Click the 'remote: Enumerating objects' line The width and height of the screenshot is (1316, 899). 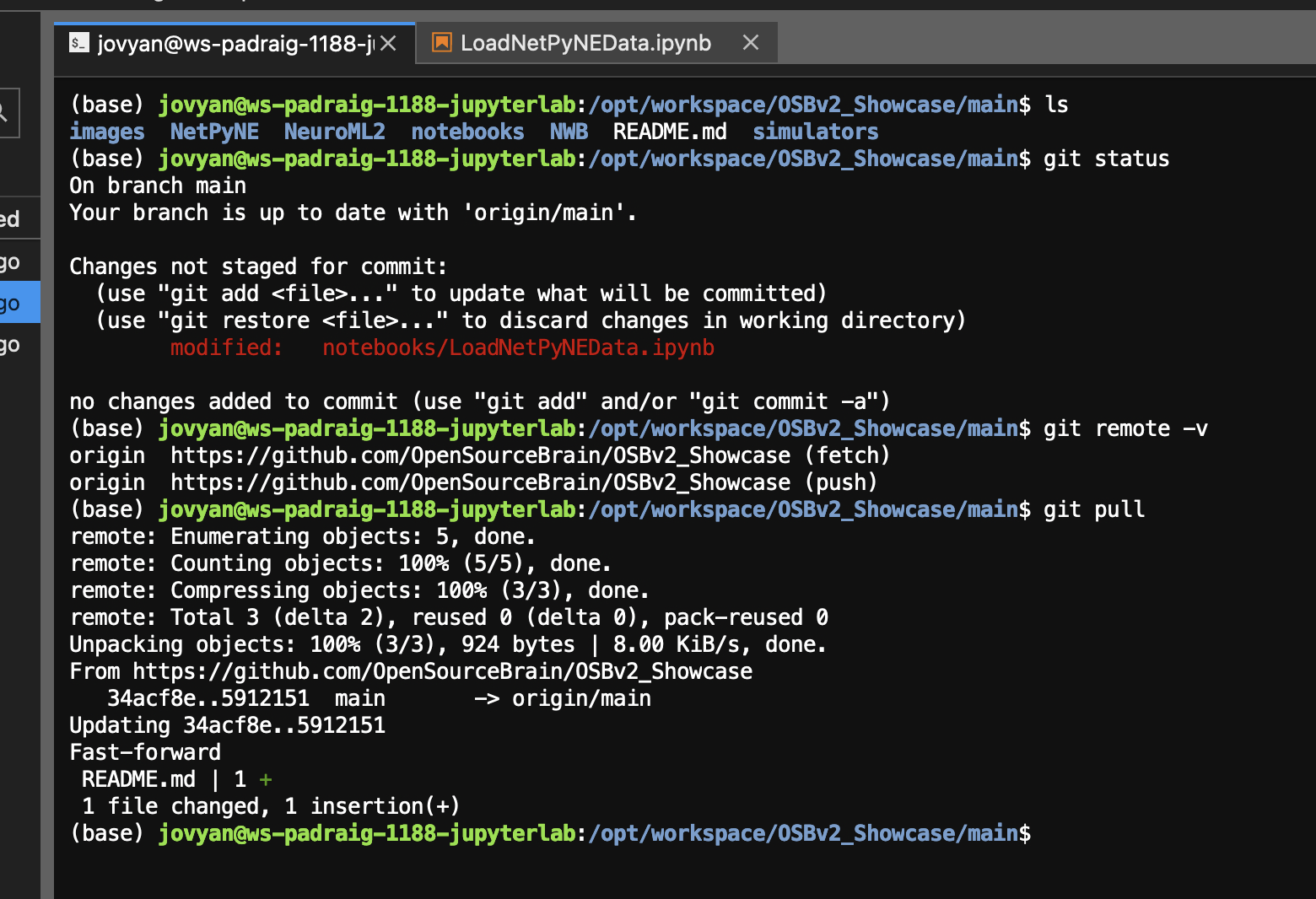pos(302,536)
